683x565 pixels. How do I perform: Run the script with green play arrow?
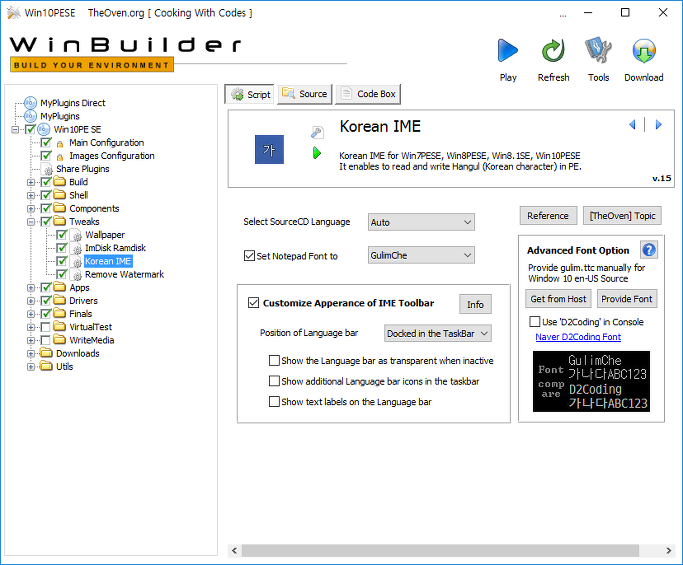[x=317, y=153]
